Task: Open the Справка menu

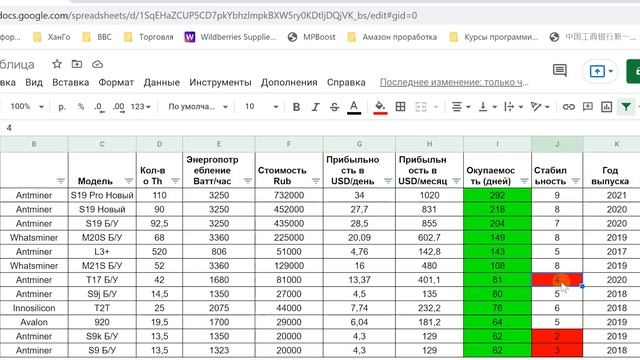Action: [x=346, y=82]
